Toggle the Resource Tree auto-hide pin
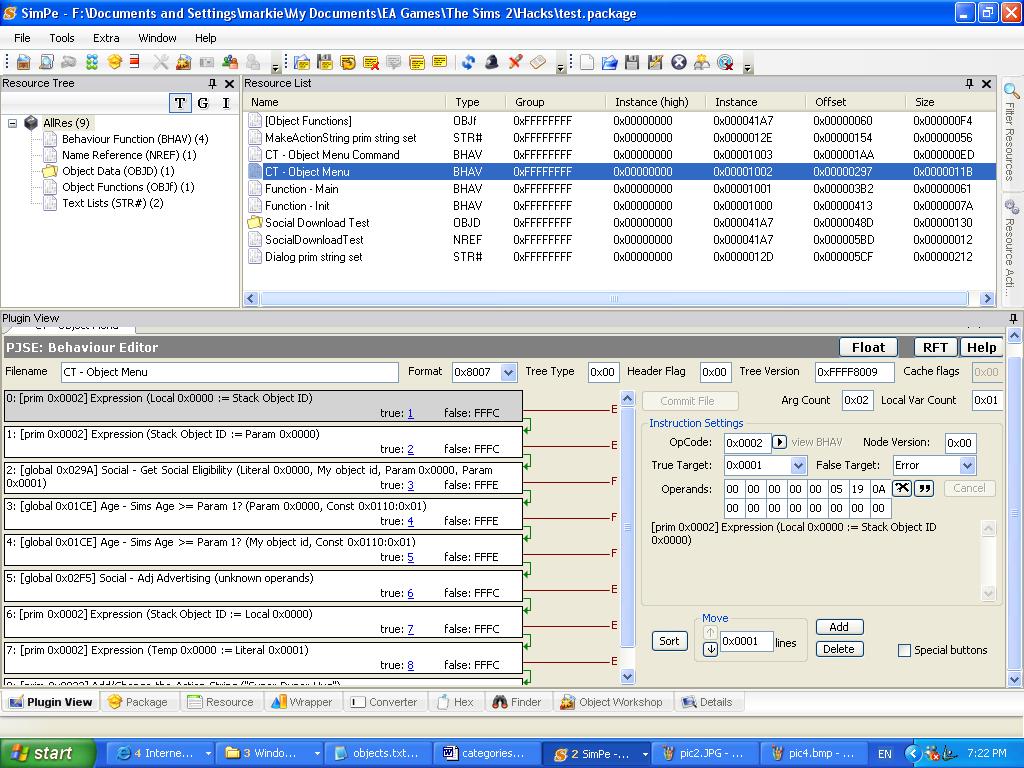 coord(214,84)
